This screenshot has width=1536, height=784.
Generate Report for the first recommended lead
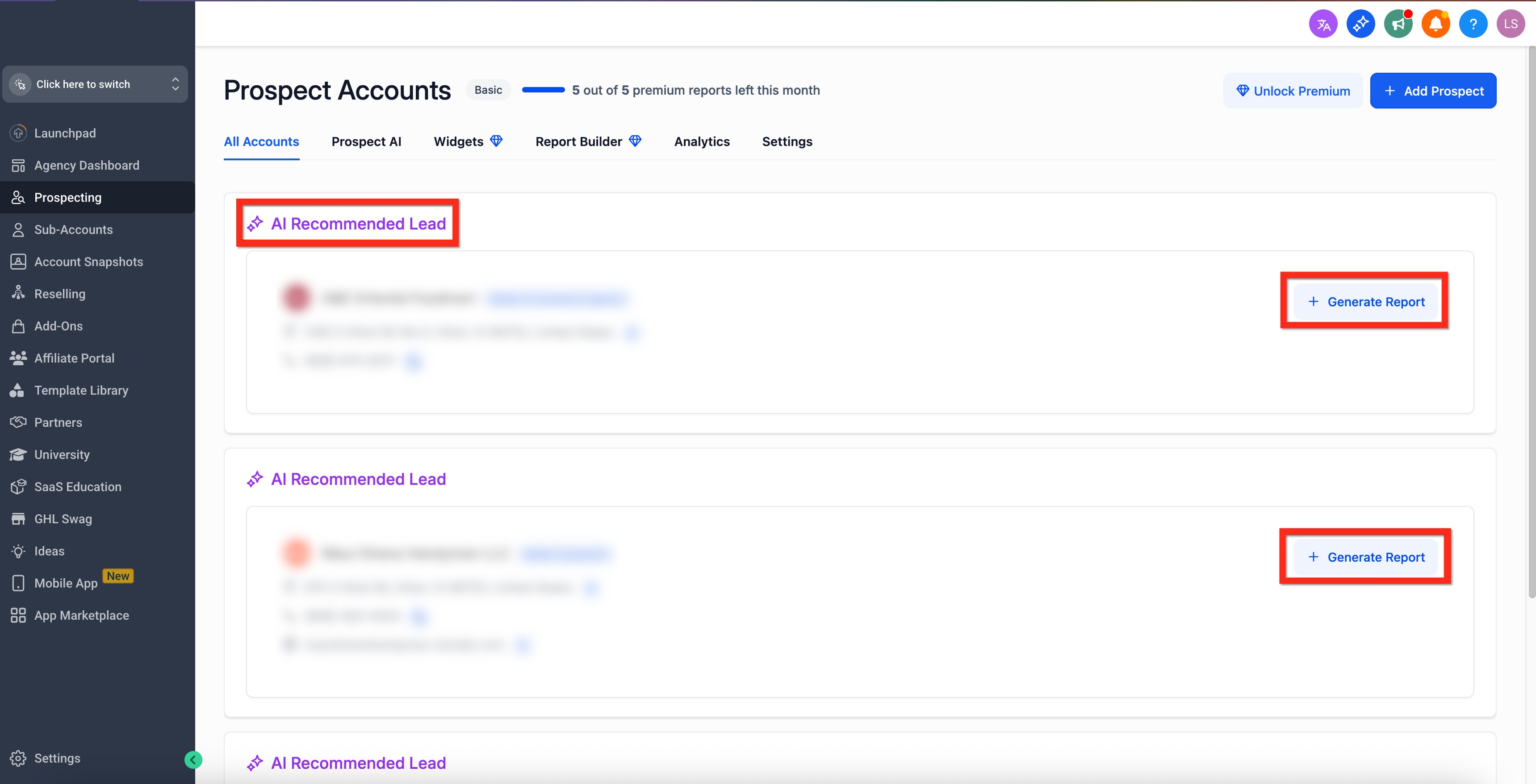(x=1365, y=302)
